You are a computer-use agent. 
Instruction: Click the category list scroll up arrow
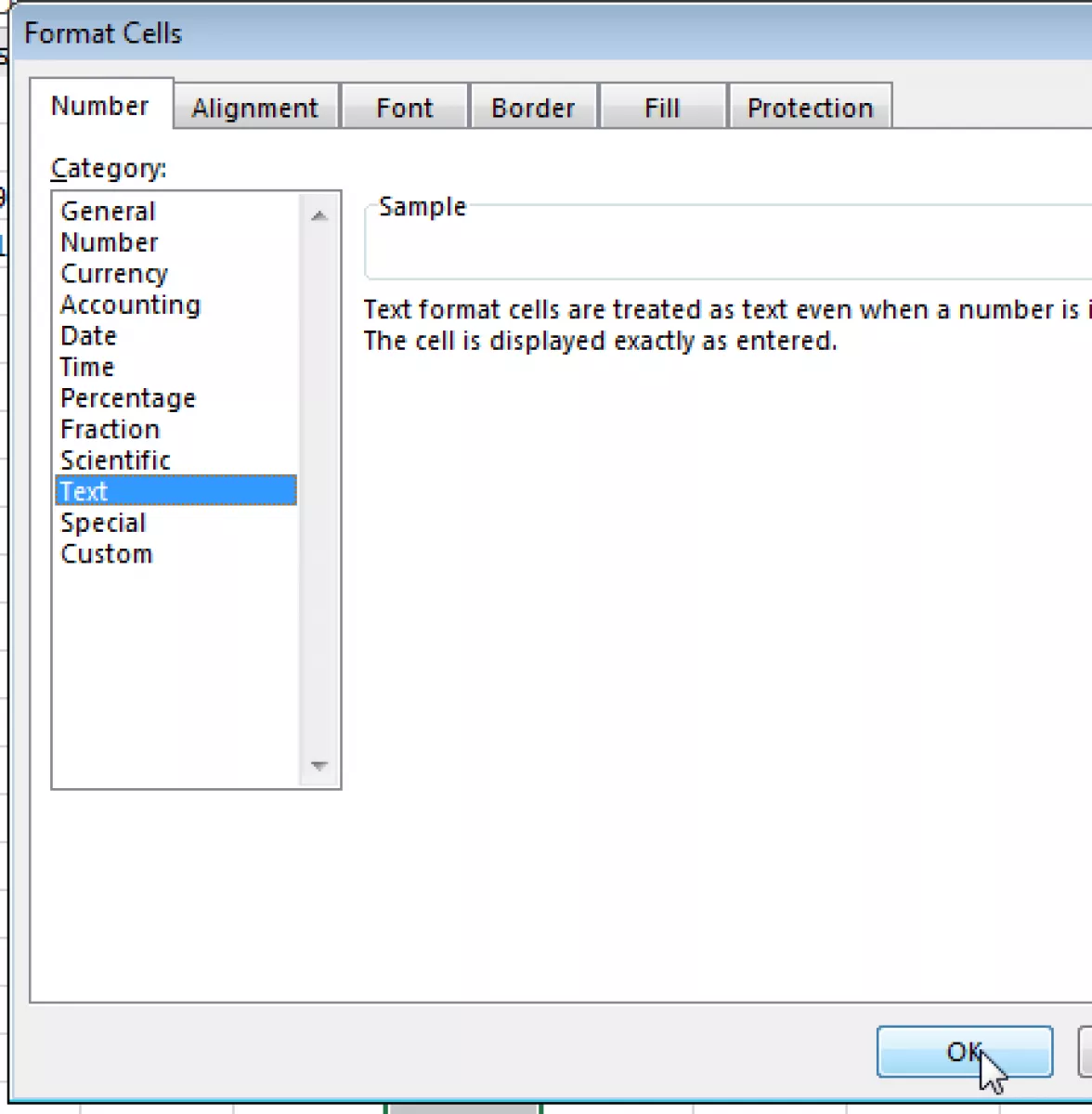[319, 215]
